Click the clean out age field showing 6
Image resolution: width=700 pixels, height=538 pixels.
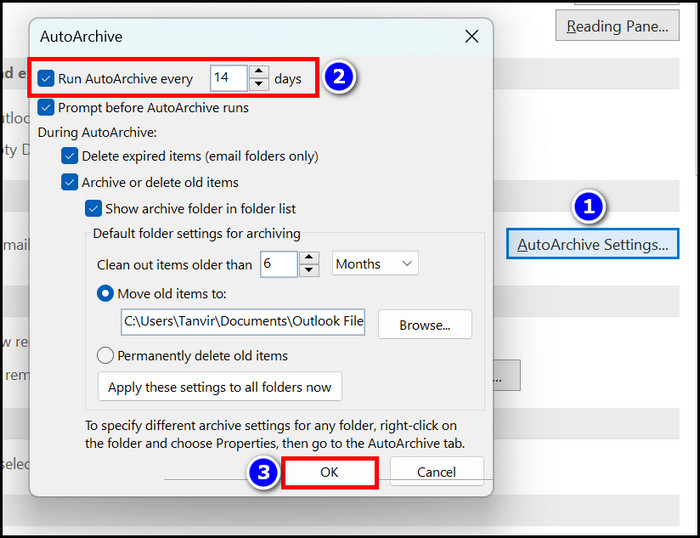279,264
